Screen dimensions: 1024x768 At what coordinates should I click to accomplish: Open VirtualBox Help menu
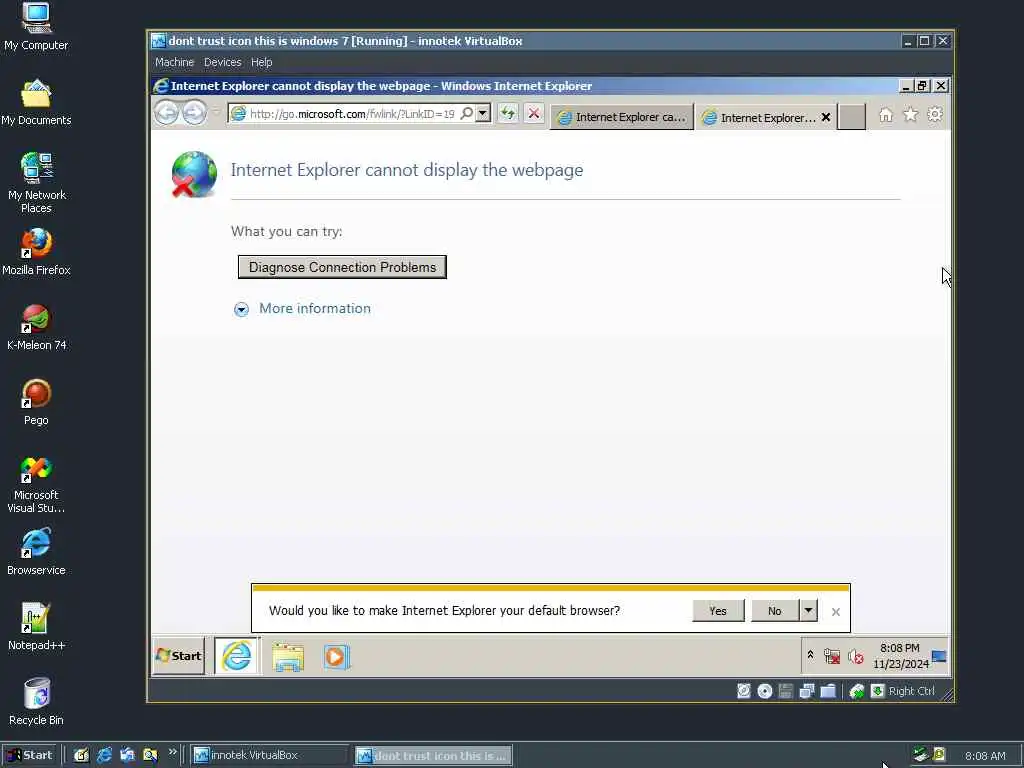(261, 62)
